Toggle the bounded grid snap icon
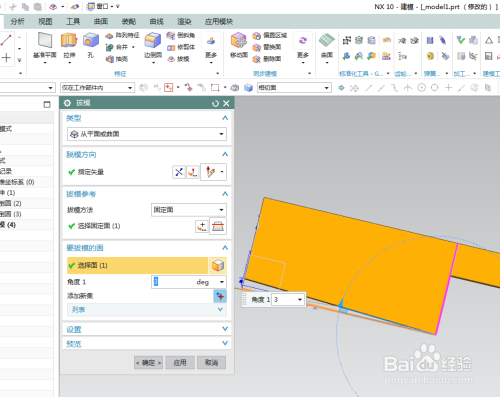Screen dimensions: 500x397 point(488,88)
